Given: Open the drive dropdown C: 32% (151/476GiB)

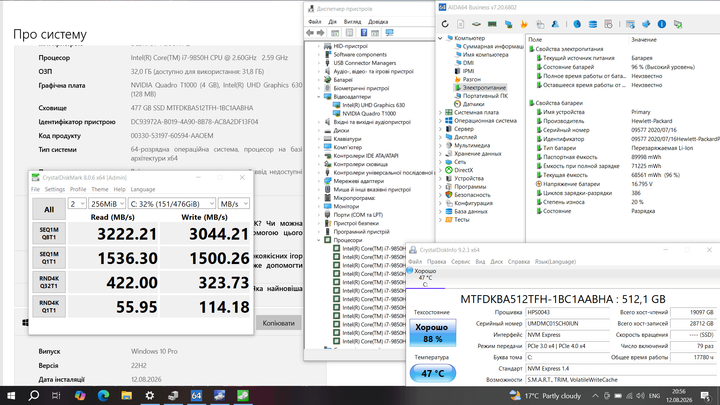Looking at the screenshot, I should coord(172,203).
